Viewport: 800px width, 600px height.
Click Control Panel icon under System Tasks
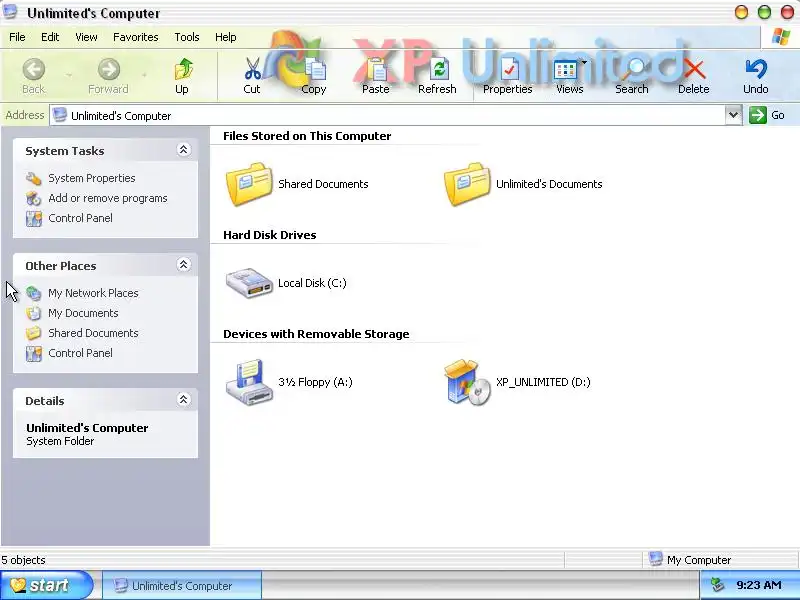click(x=34, y=218)
